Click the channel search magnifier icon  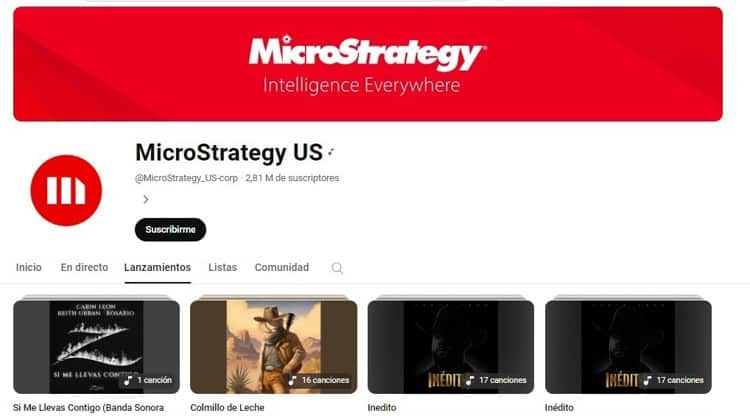point(337,268)
